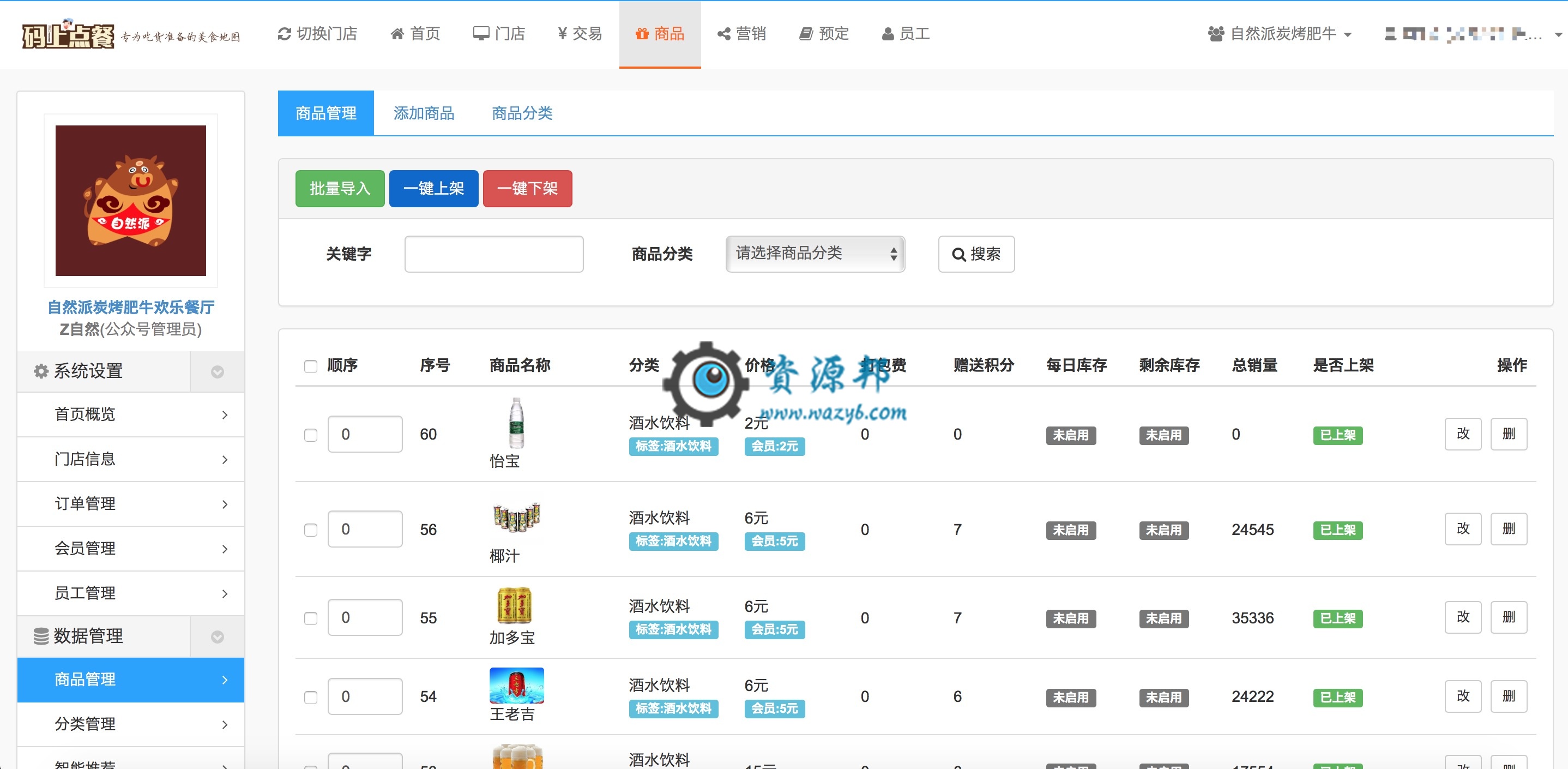The image size is (1568, 769).
Task: Open 分类管理 in the sidebar
Action: pyautogui.click(x=131, y=724)
